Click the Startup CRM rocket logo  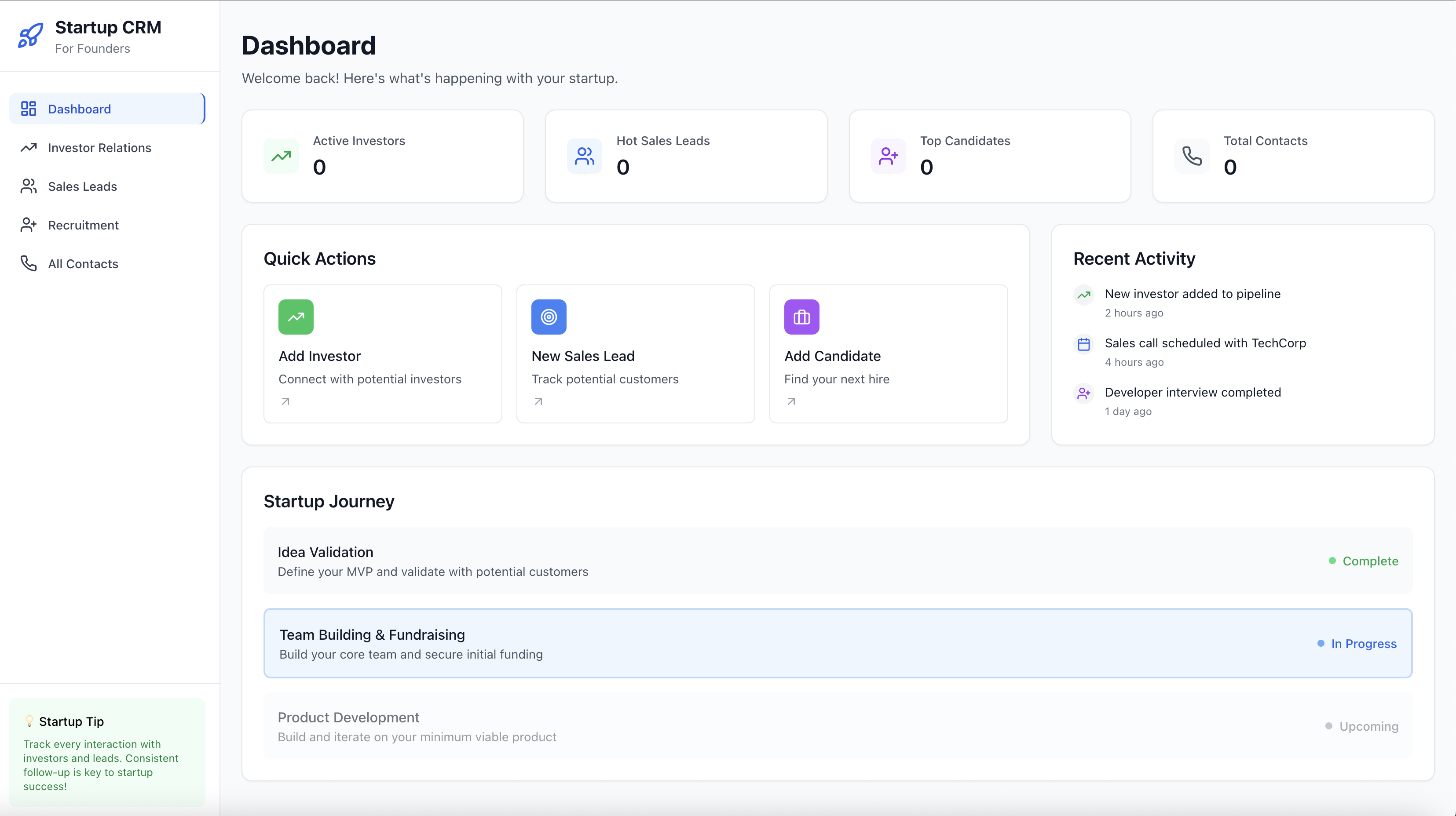pyautogui.click(x=30, y=36)
